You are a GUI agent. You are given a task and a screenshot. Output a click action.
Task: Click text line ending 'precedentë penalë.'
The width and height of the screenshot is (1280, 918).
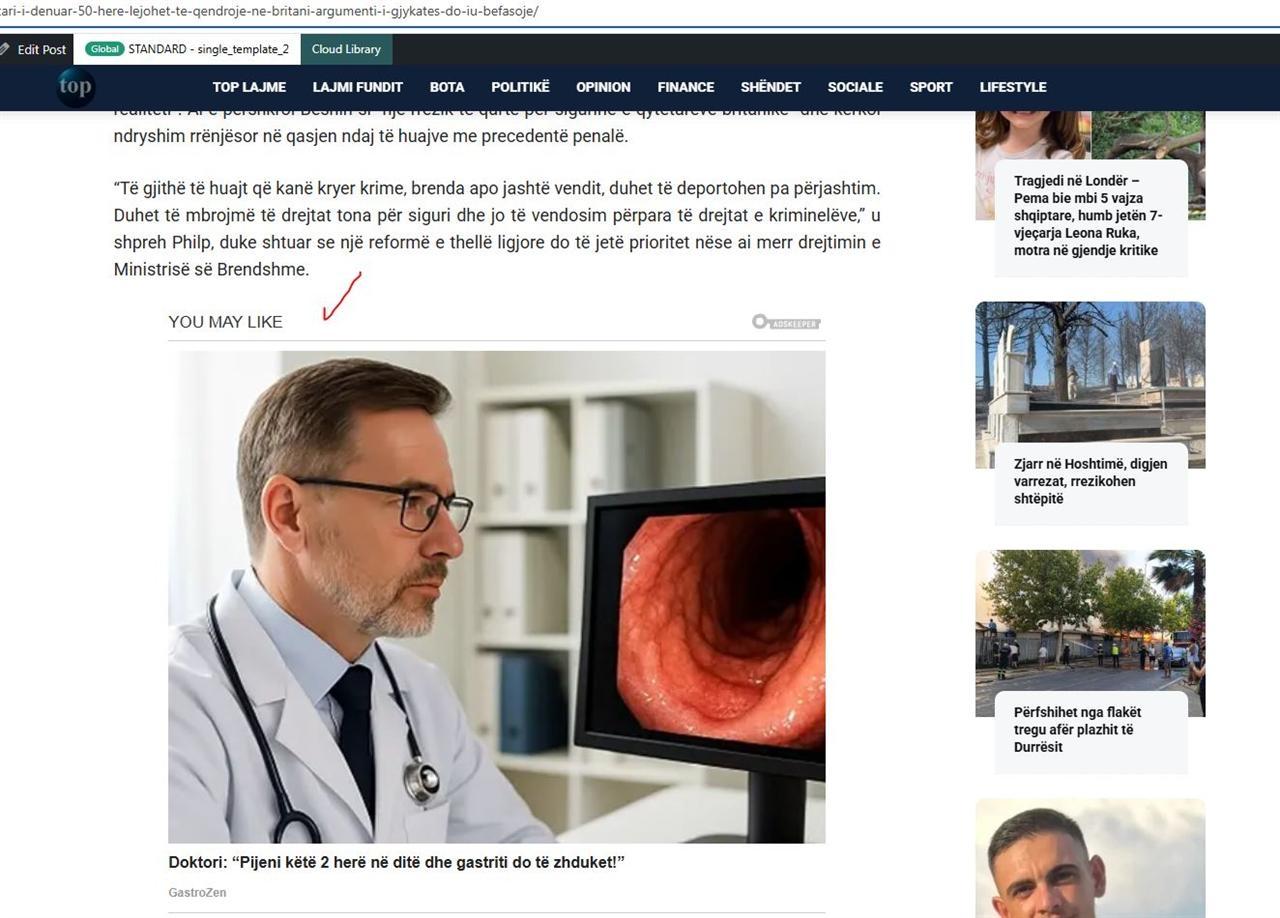(x=371, y=136)
